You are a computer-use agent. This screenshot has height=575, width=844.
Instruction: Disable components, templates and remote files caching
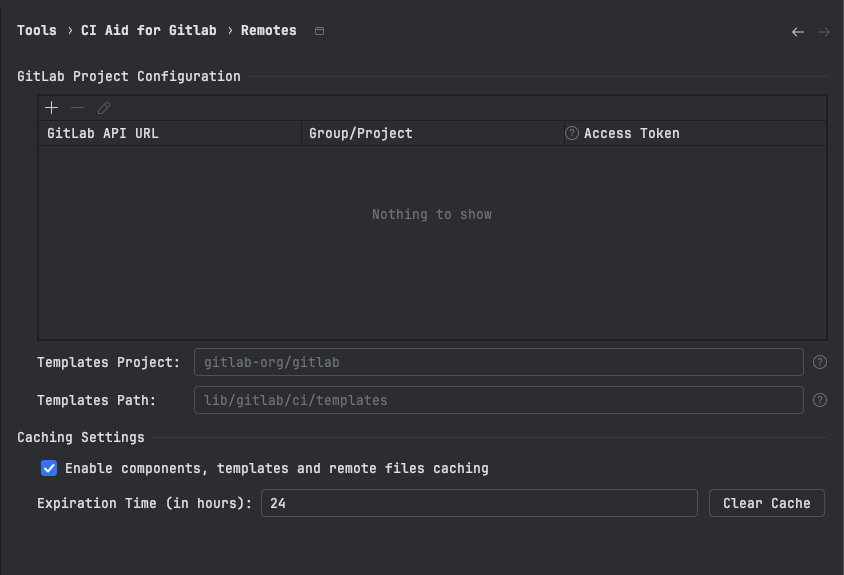(49, 468)
